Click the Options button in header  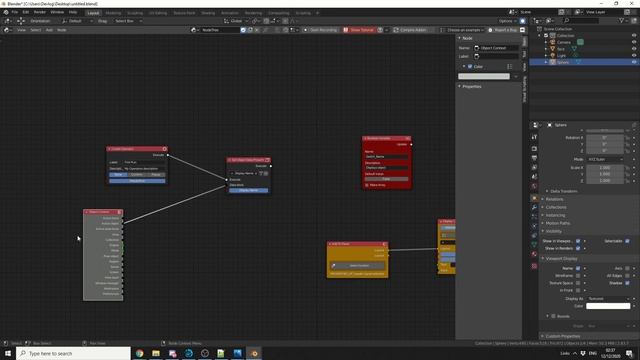[x=507, y=21]
